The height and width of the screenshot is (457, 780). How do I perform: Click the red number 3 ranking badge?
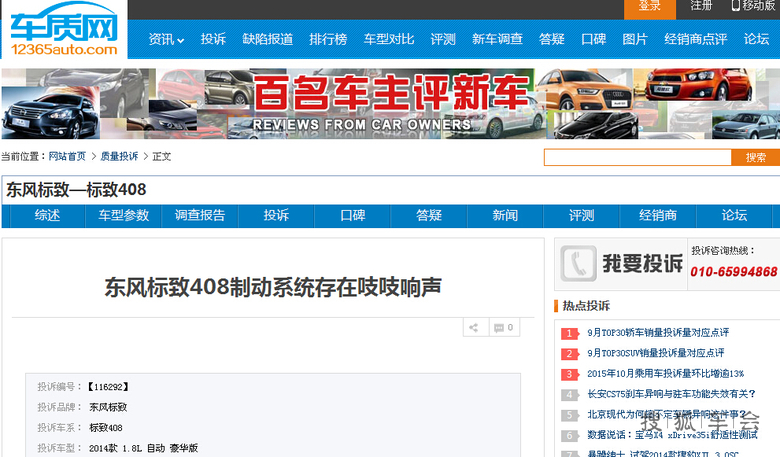[x=569, y=374]
